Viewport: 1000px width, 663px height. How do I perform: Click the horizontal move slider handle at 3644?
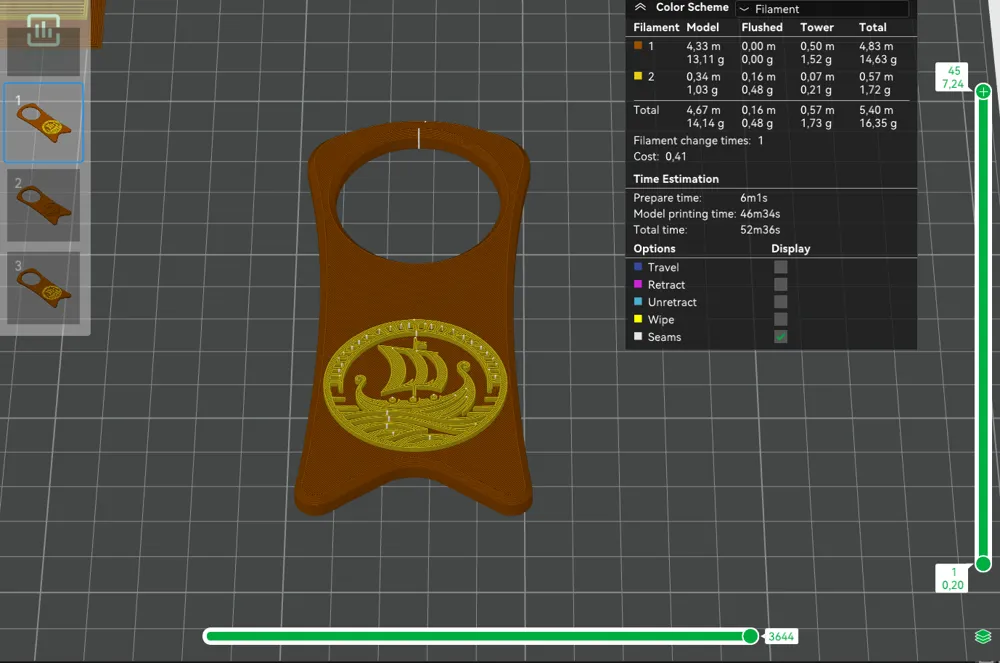(750, 637)
